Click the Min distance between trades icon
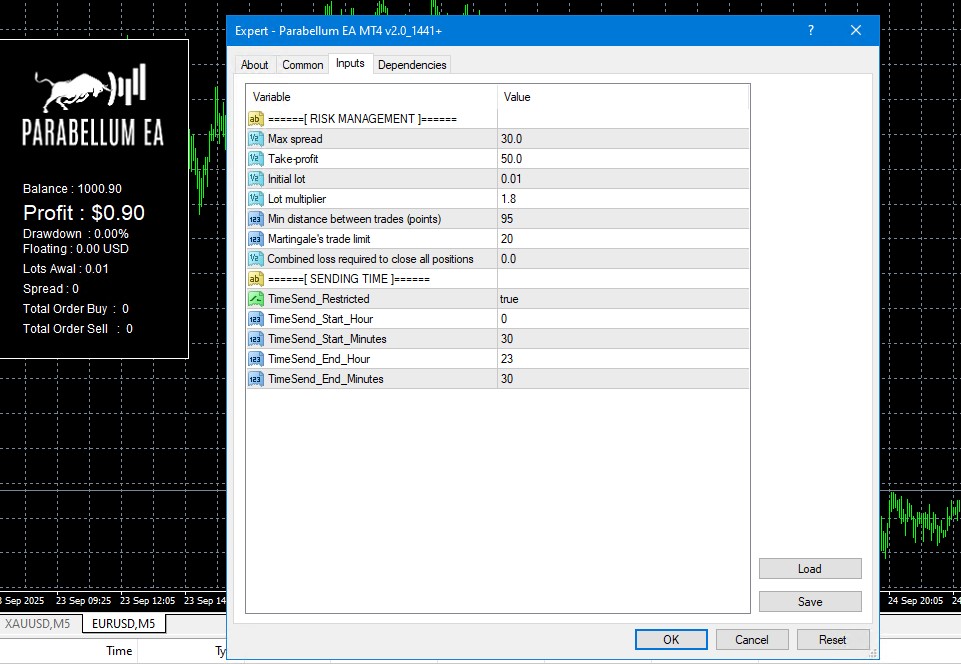This screenshot has width=961, height=664. 256,219
